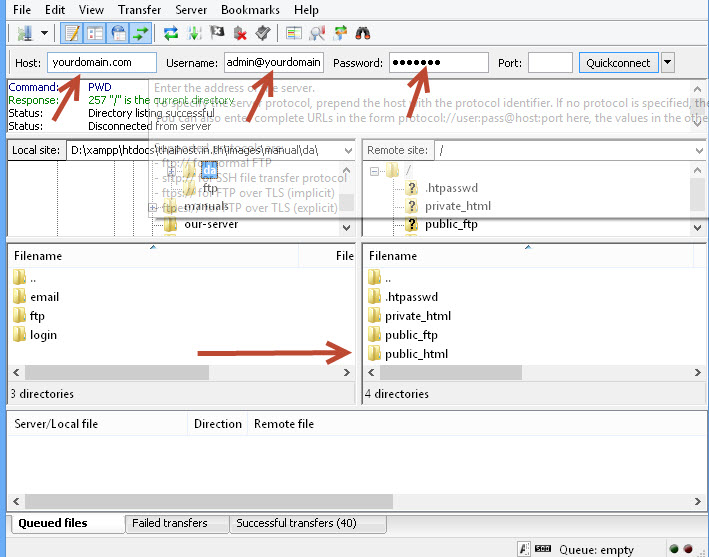Open the File menu
The image size is (709, 557).
[x=22, y=9]
